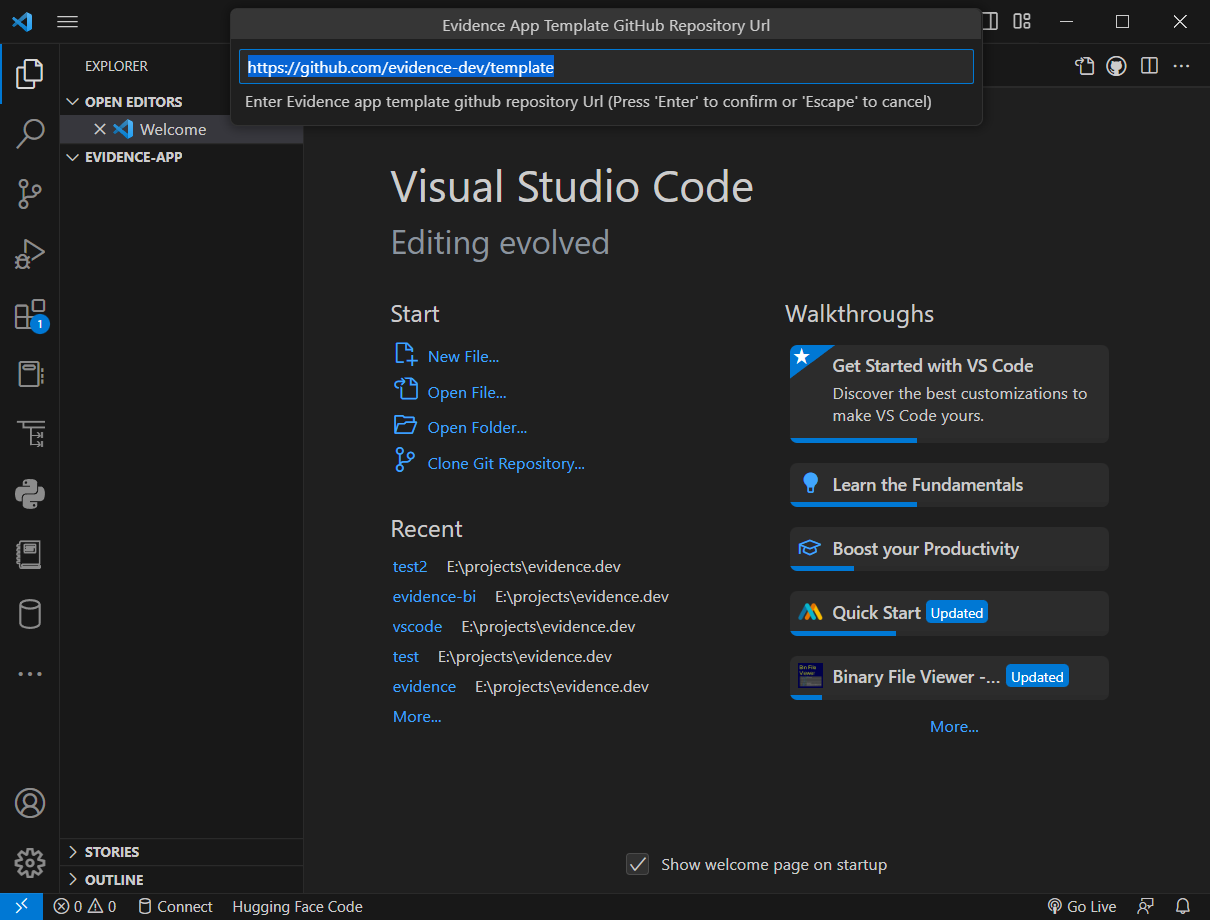Click the GitHub repository Url input field
This screenshot has height=920, width=1210.
605,66
